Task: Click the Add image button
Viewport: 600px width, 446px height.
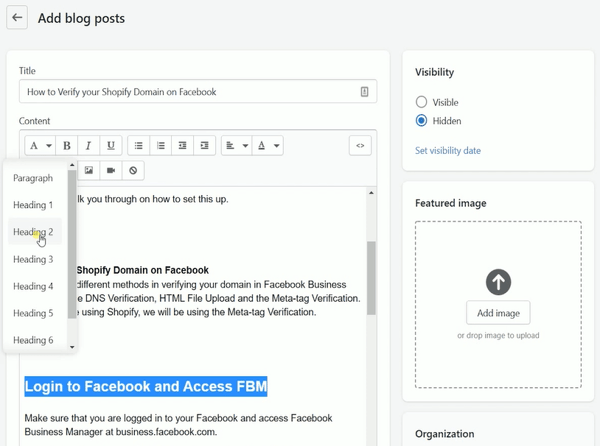Action: click(498, 313)
